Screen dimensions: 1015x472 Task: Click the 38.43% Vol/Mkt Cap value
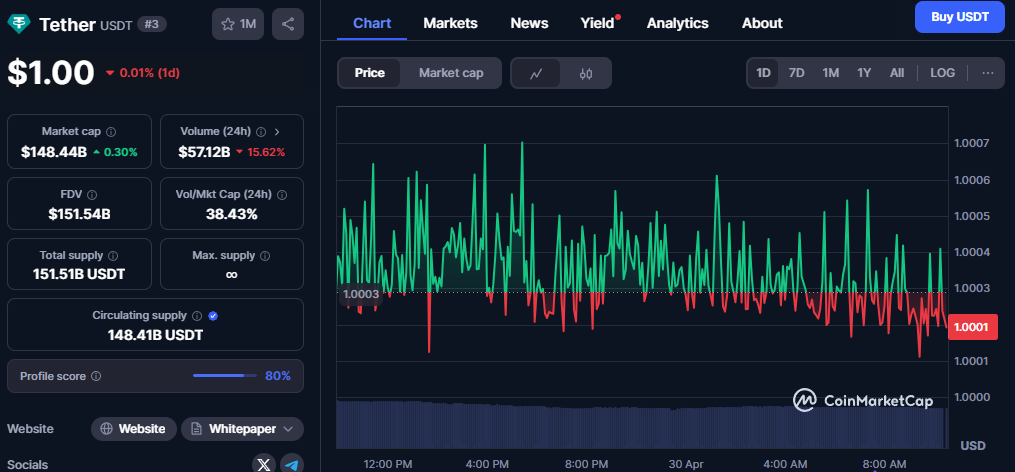click(x=231, y=214)
